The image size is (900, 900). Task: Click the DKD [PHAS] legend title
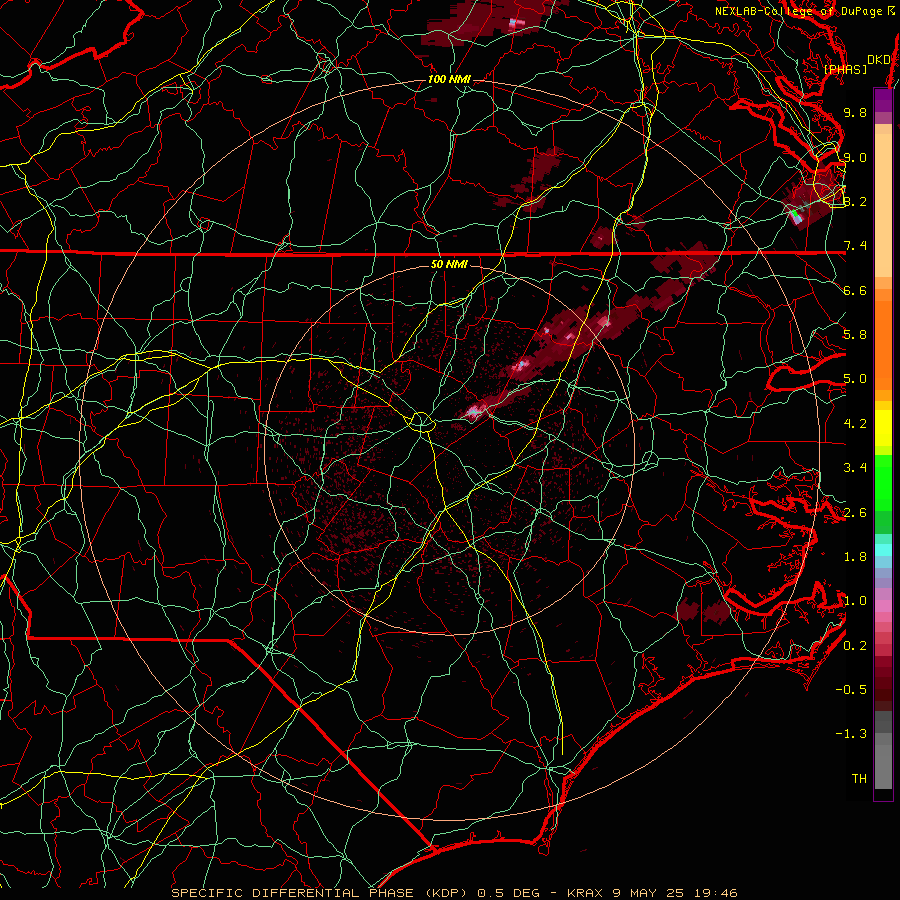coord(856,64)
